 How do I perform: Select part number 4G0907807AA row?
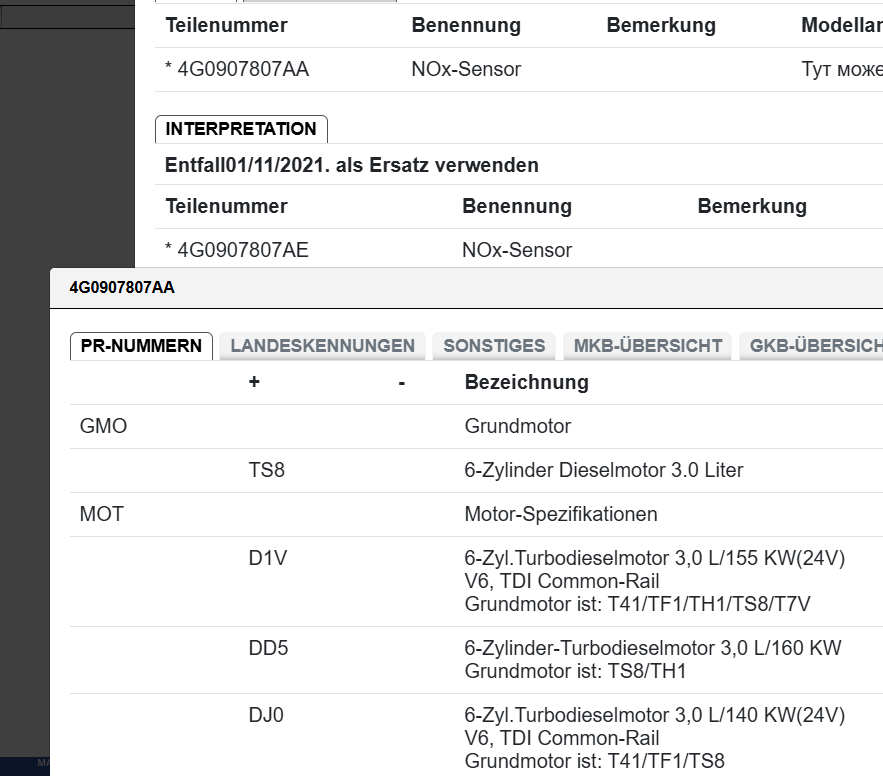(x=243, y=70)
